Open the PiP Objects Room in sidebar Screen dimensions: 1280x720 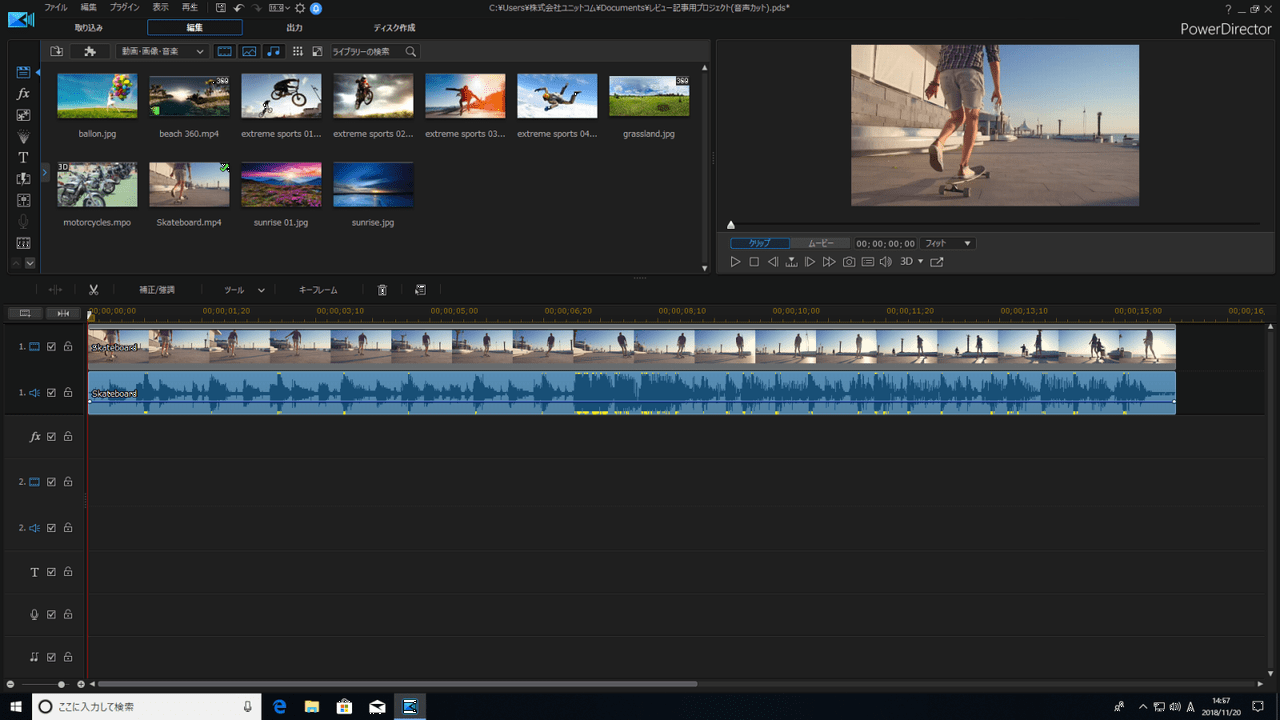[23, 115]
